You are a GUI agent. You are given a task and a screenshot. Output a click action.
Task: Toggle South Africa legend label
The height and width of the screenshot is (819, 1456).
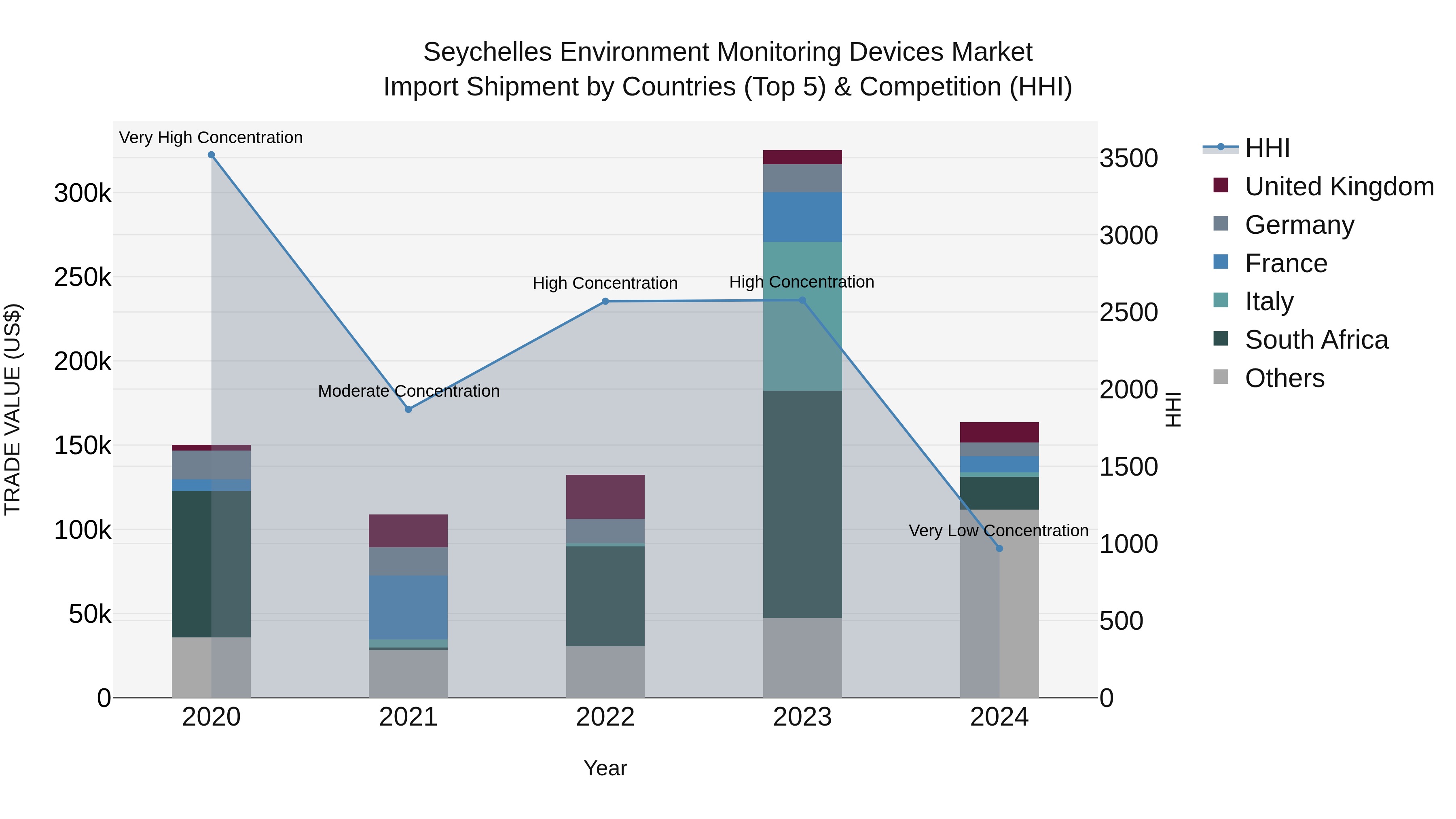click(1316, 340)
